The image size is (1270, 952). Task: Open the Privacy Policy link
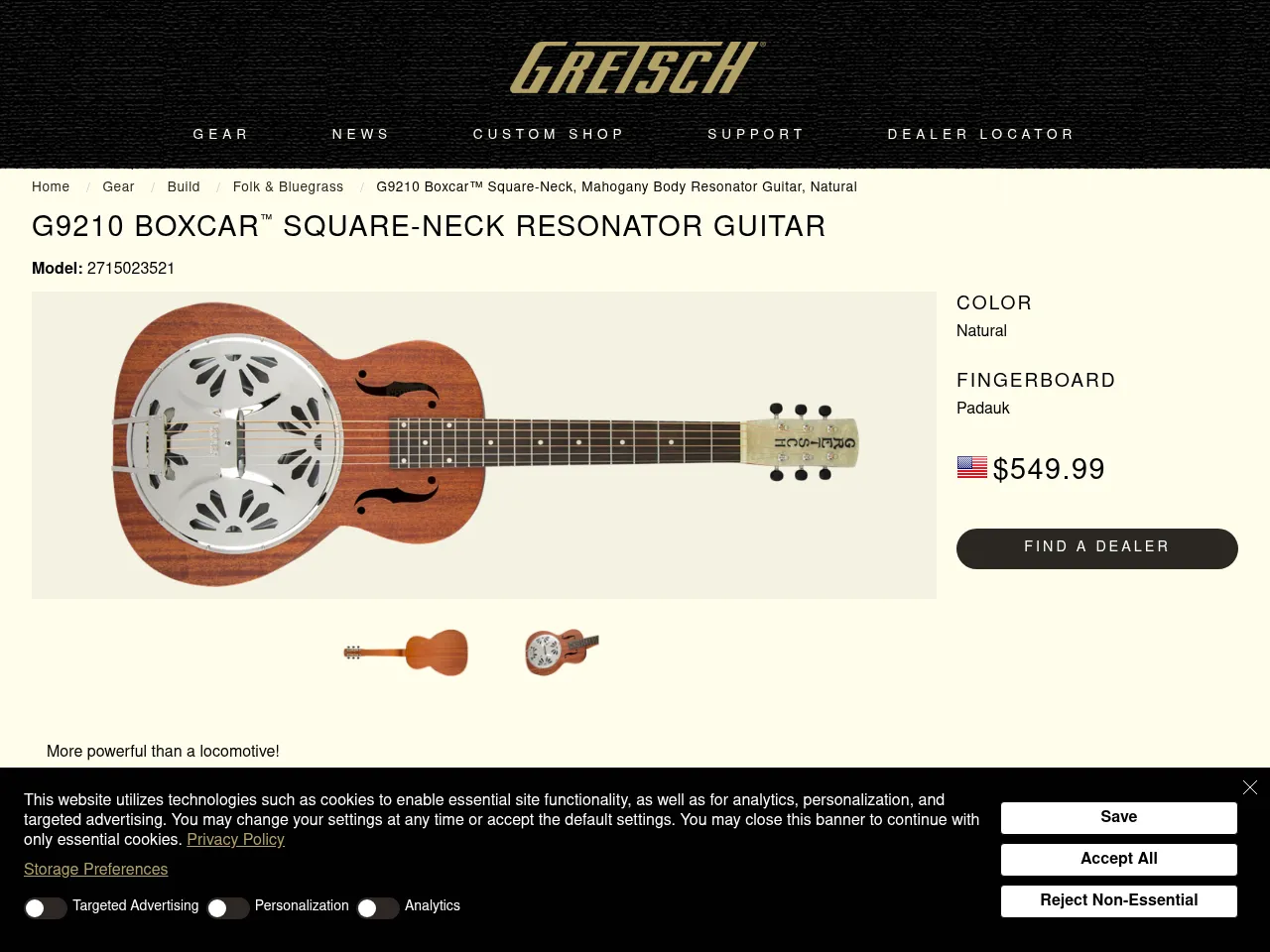pos(235,840)
